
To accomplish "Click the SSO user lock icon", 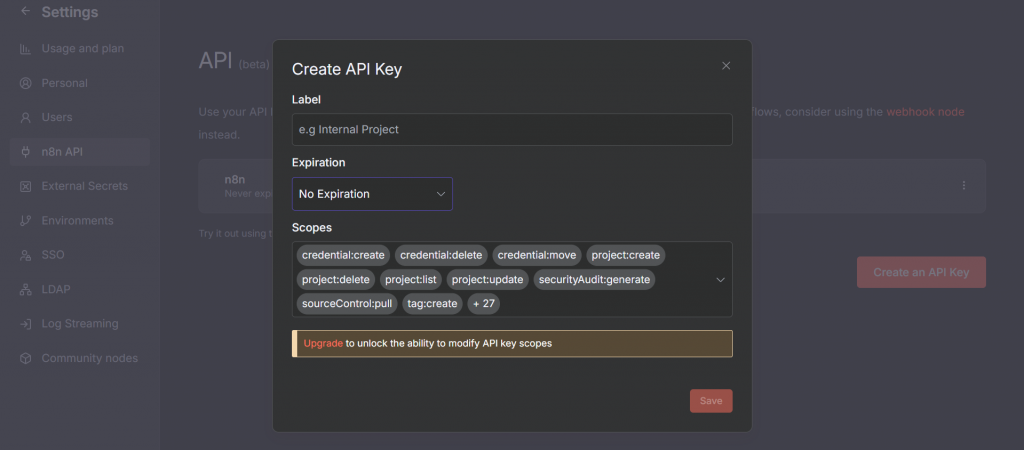I will 25,255.
